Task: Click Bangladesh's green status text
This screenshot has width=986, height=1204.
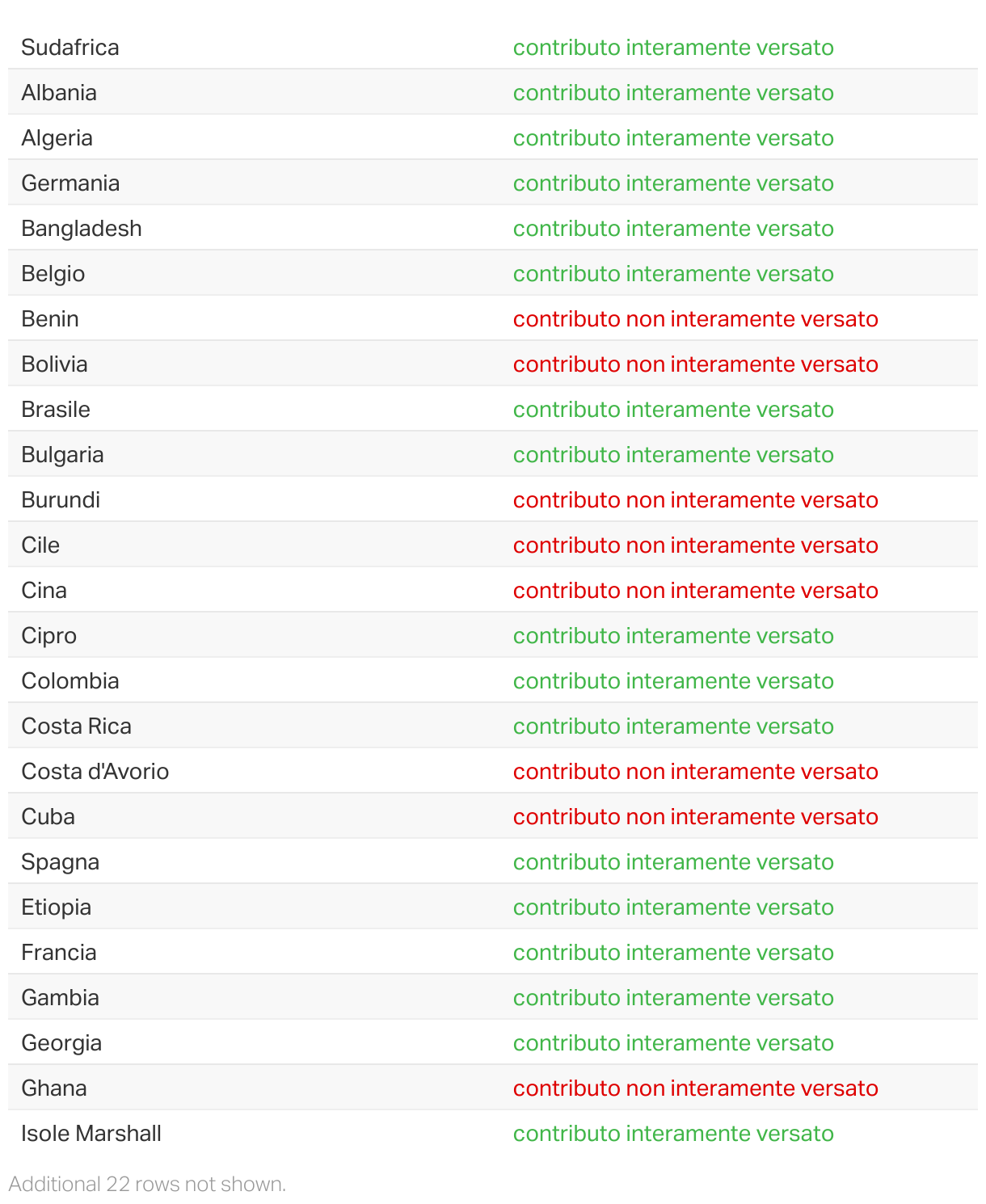Action: click(672, 229)
